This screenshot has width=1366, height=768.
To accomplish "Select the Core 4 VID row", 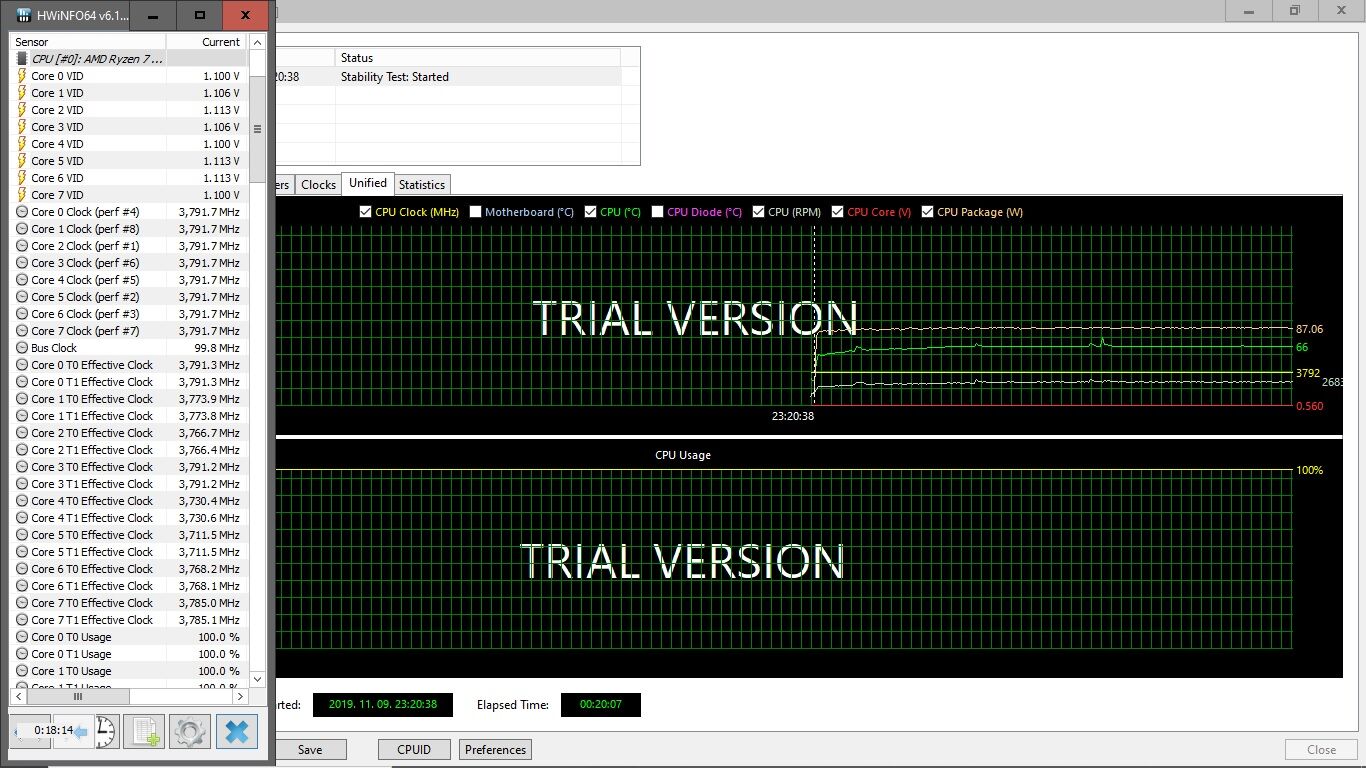I will [128, 144].
